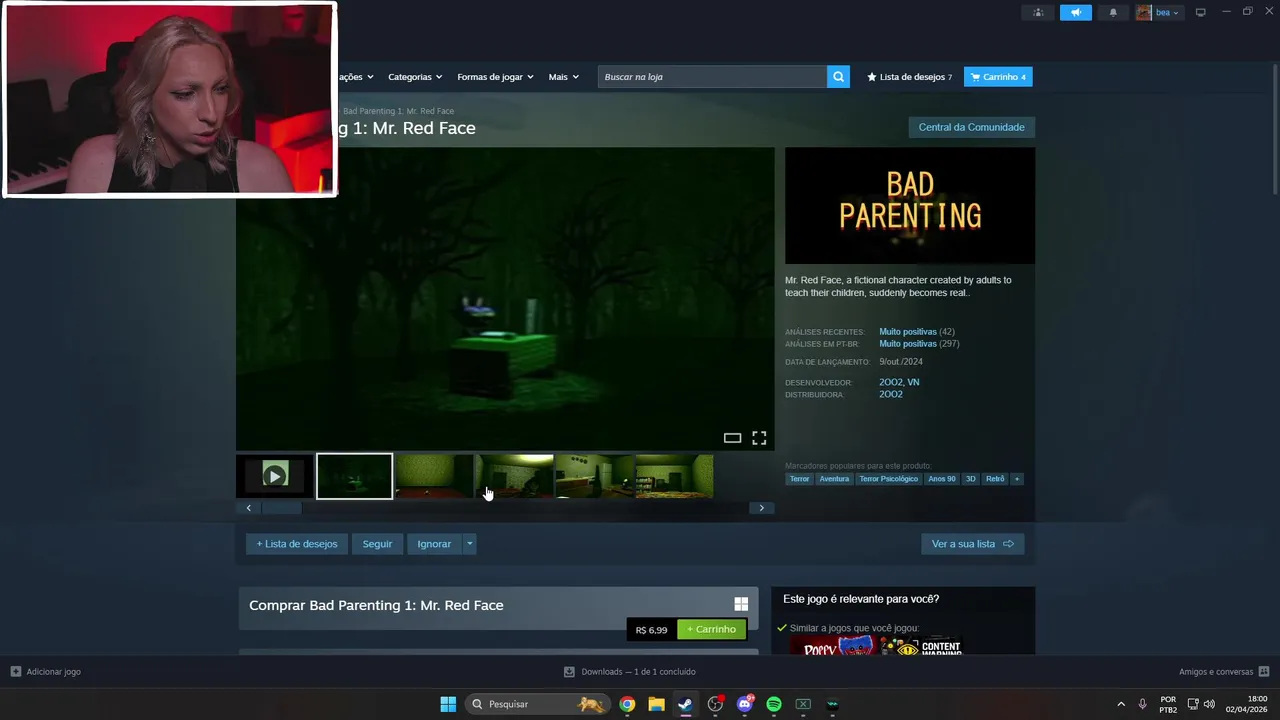The image size is (1280, 720).
Task: Open Steam notifications bell
Action: tap(1113, 13)
